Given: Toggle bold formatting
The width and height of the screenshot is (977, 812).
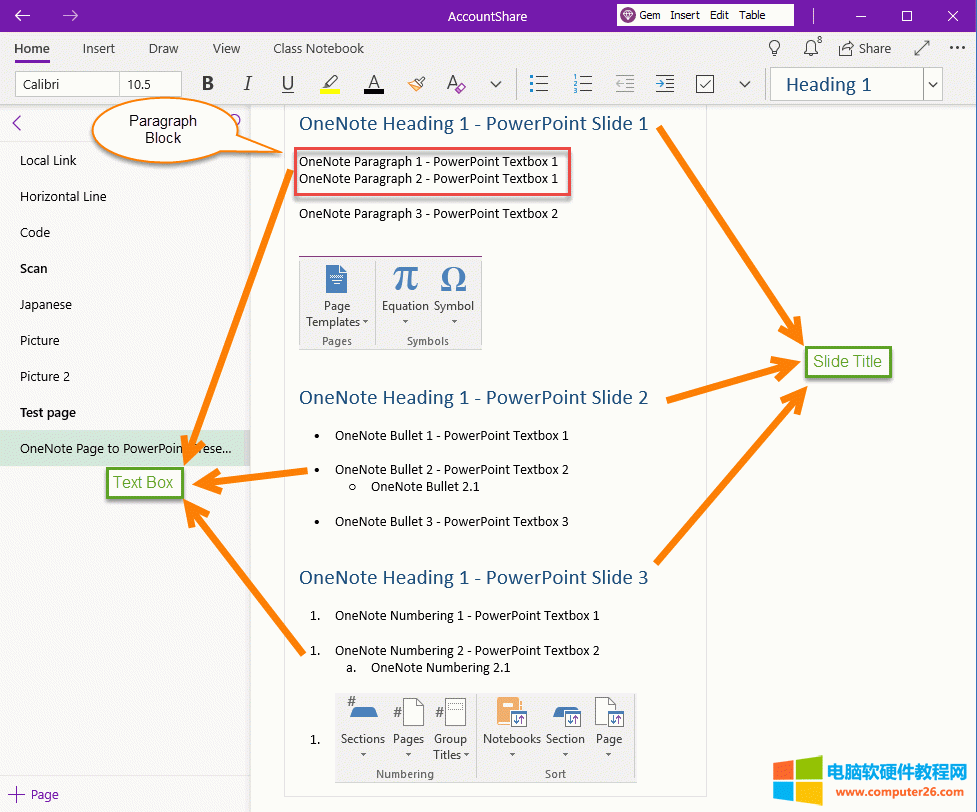Looking at the screenshot, I should click(207, 84).
